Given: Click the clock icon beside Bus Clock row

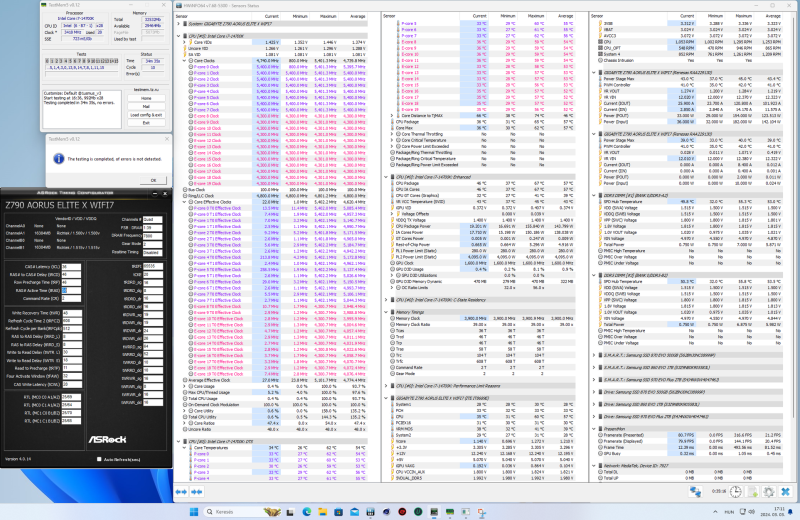Looking at the screenshot, I should (x=186, y=189).
